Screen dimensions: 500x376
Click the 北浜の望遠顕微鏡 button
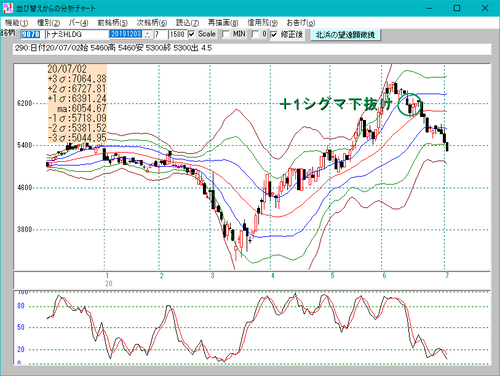[x=345, y=35]
